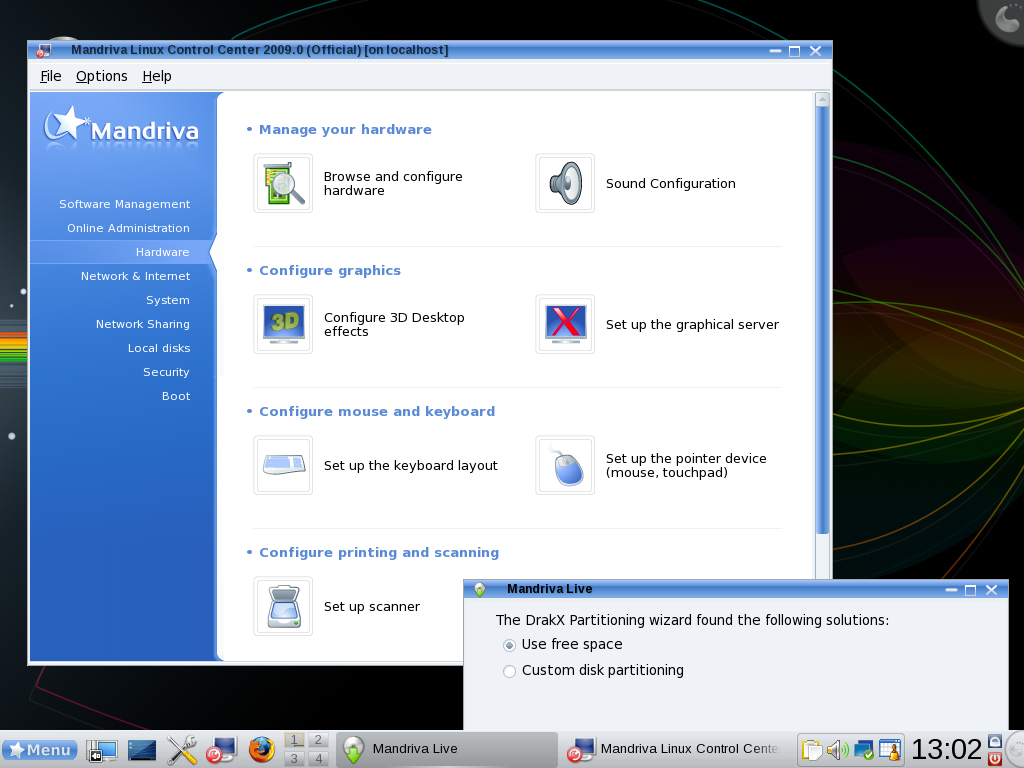Click Configure 3D Desktop effects label
Screen dimensions: 1024x768
(x=394, y=325)
